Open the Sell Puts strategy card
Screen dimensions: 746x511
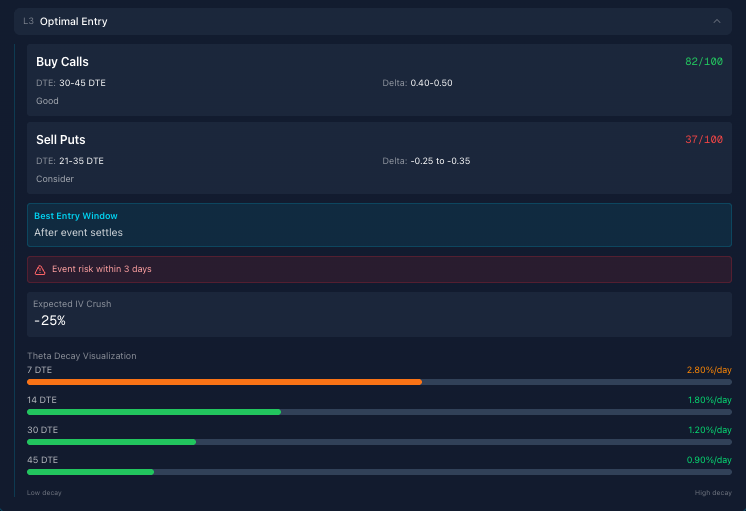click(379, 158)
